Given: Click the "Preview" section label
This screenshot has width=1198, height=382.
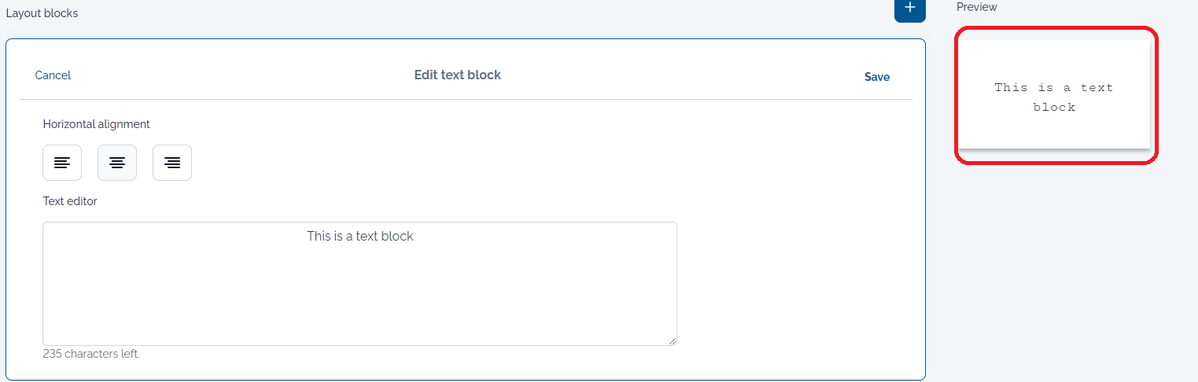Looking at the screenshot, I should click(977, 7).
